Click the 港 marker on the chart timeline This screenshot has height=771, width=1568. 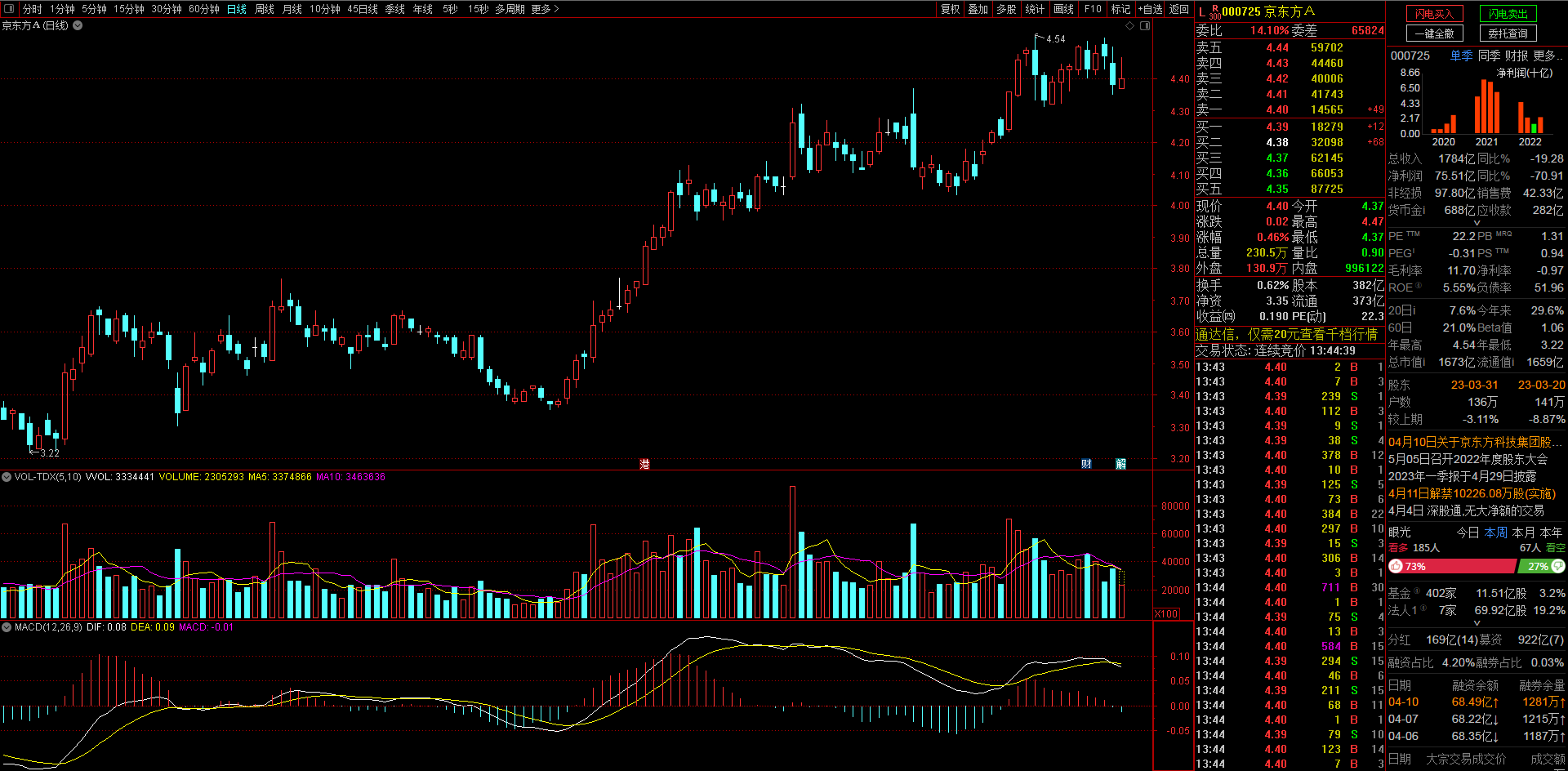coord(644,464)
